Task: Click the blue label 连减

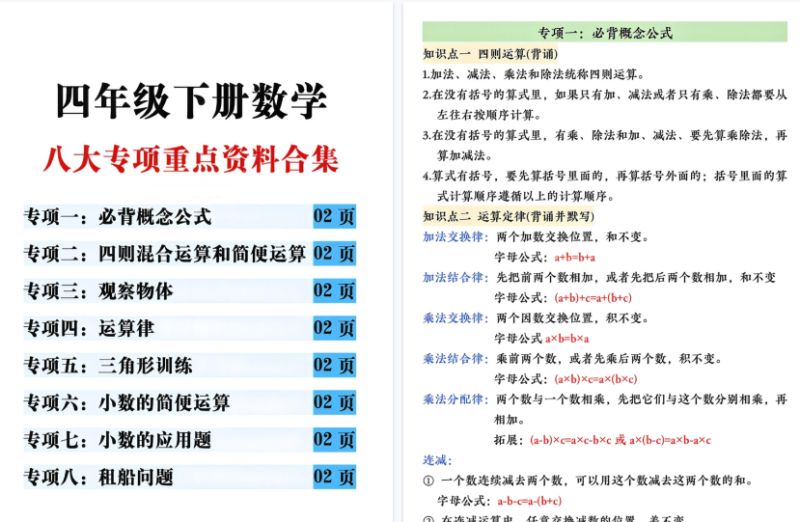Action: [x=437, y=460]
